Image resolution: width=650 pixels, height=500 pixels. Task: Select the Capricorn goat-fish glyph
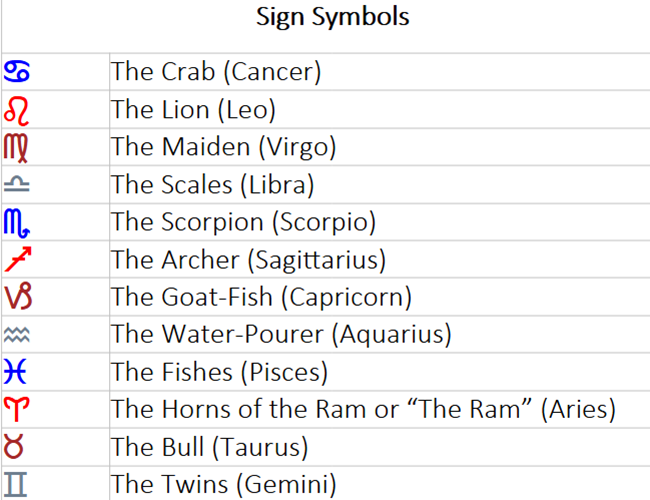coord(18,297)
